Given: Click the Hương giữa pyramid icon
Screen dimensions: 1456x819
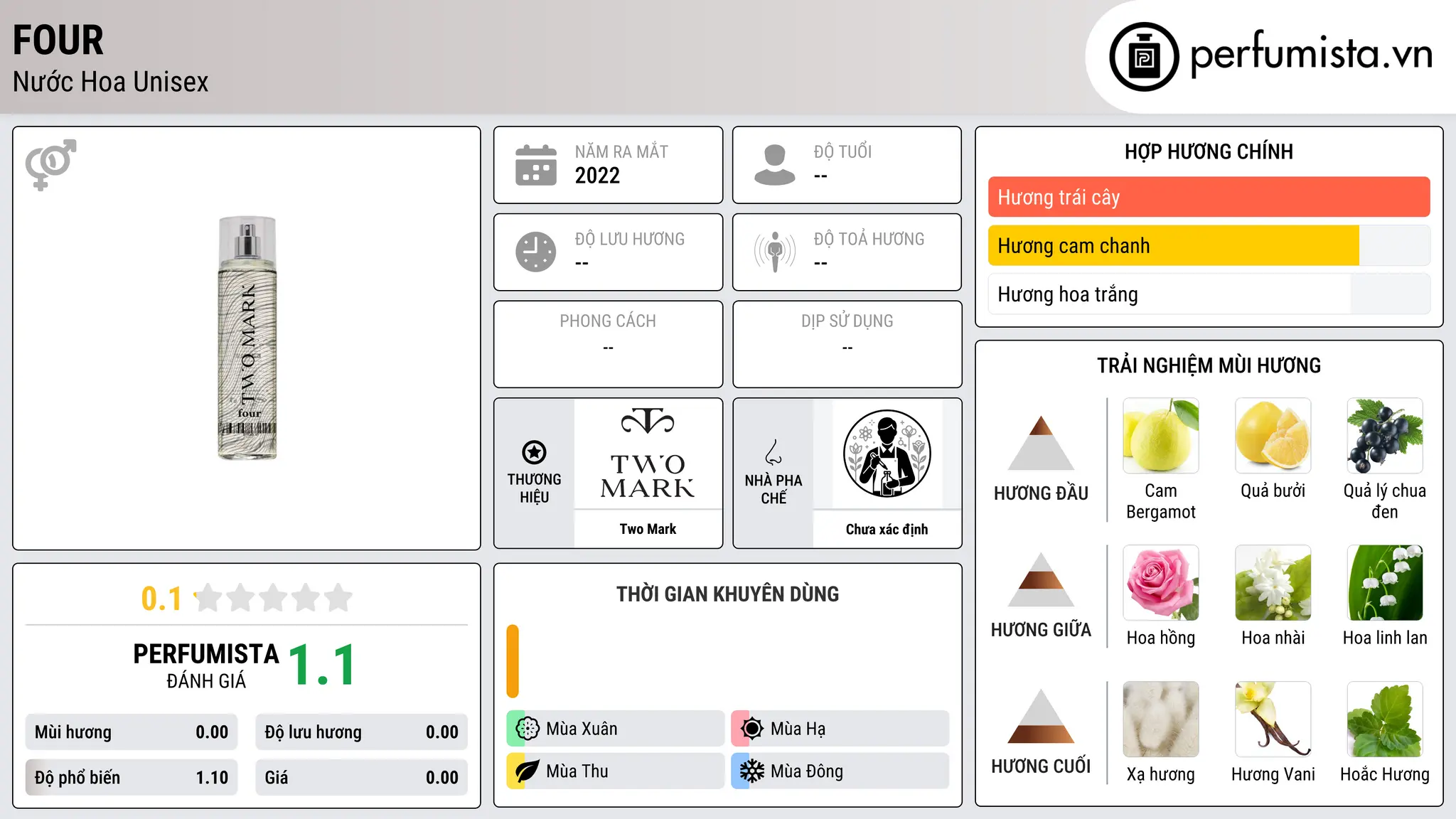Looking at the screenshot, I should tap(1041, 579).
